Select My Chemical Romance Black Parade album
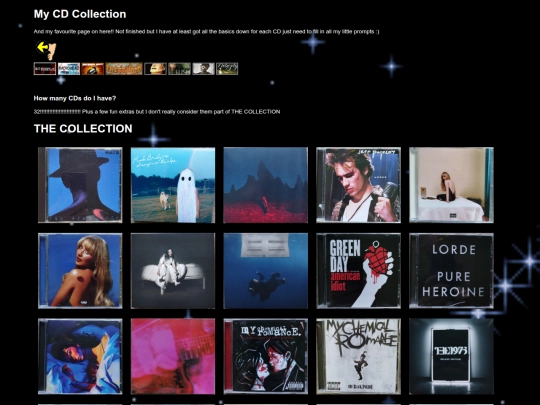 tap(359, 356)
